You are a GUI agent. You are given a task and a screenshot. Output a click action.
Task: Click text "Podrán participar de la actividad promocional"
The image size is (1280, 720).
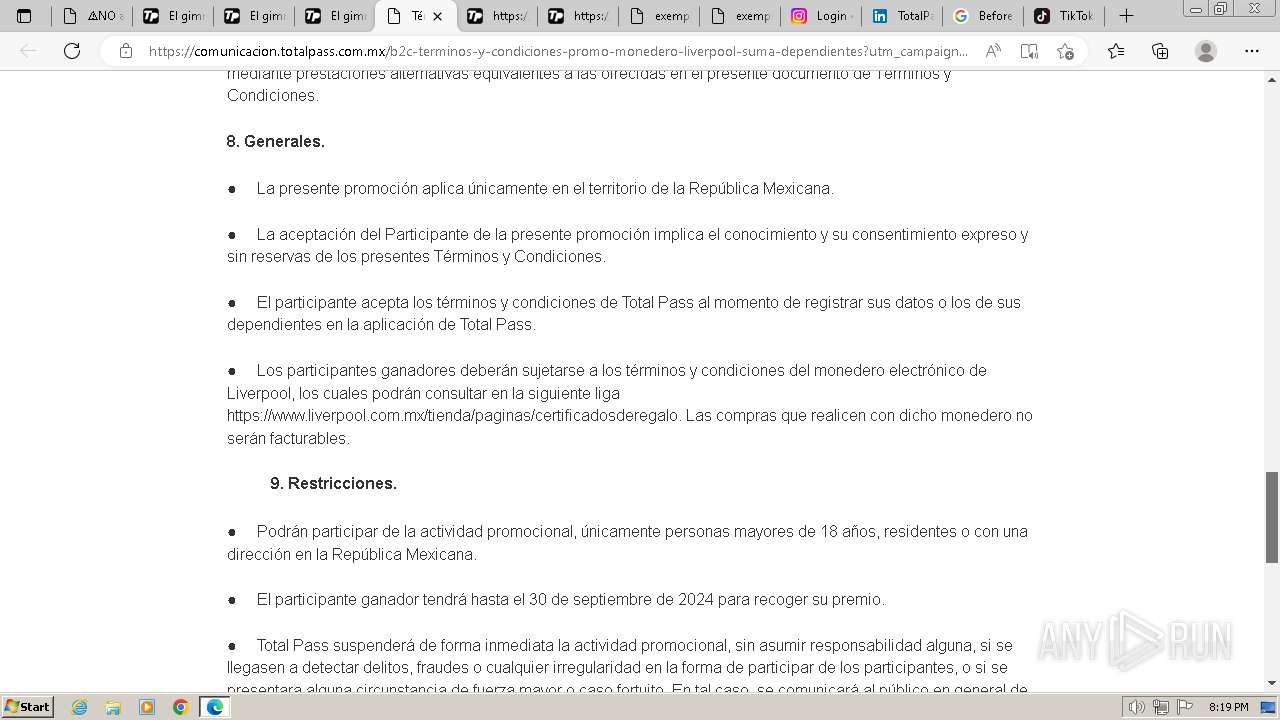click(x=416, y=532)
